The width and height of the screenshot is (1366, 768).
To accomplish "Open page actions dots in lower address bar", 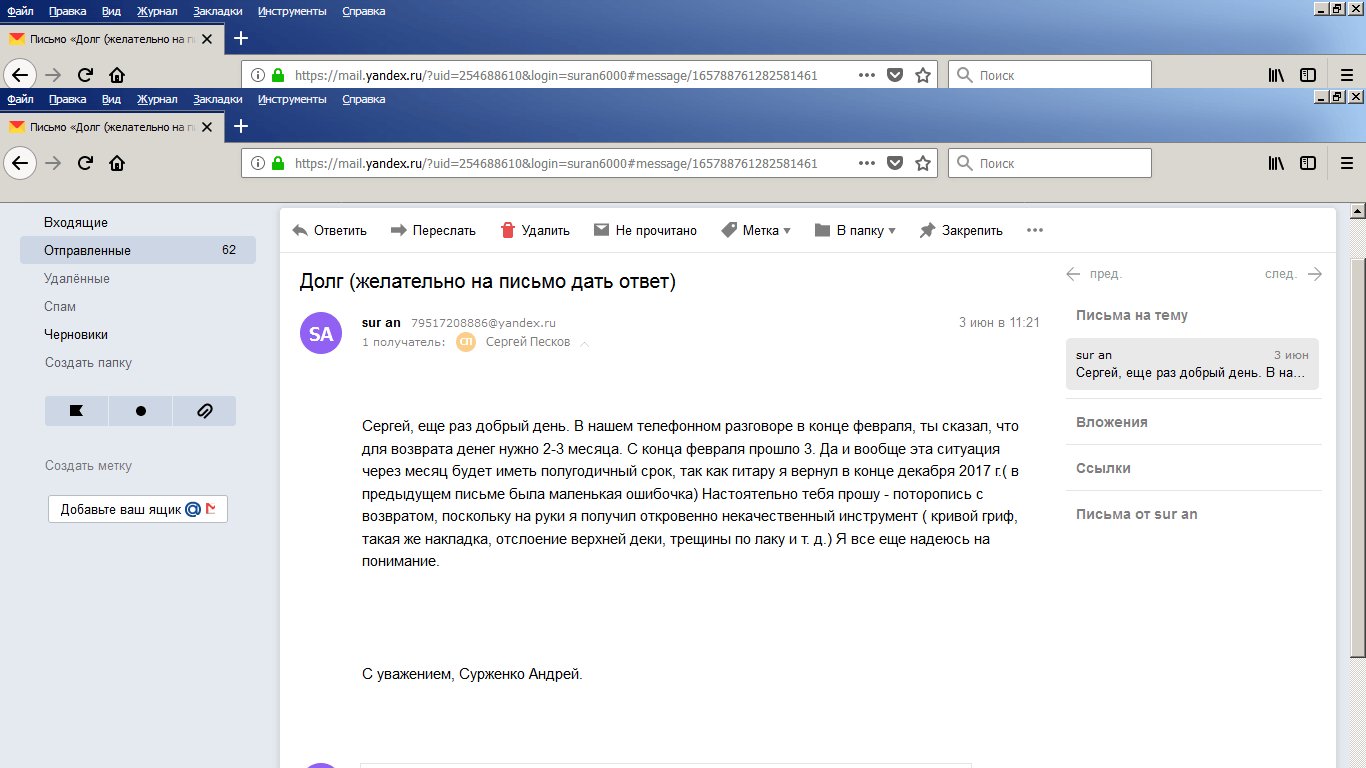I will [x=867, y=163].
